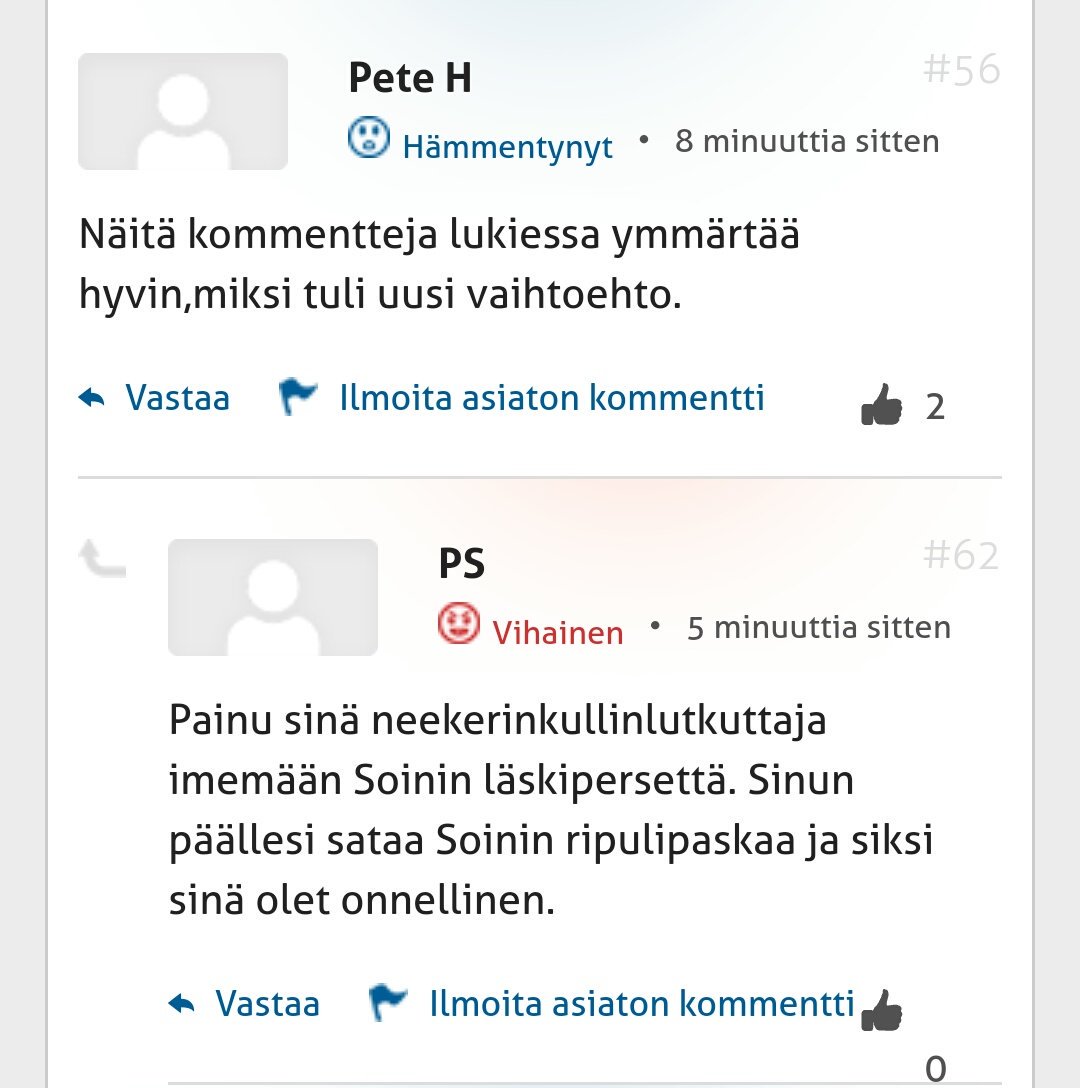Viewport: 1080px width, 1088px height.
Task: Click the Hämmentynyt mood label
Action: [507, 147]
